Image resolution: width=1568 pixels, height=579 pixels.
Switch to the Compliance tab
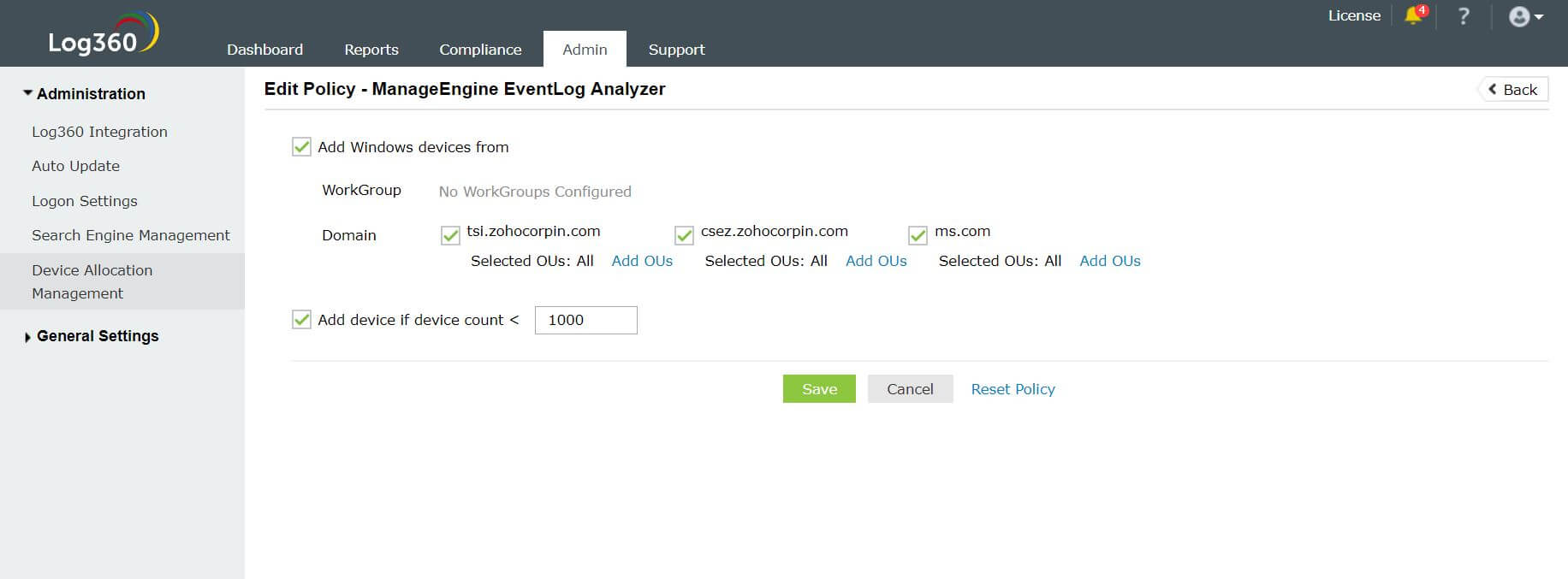coord(480,49)
